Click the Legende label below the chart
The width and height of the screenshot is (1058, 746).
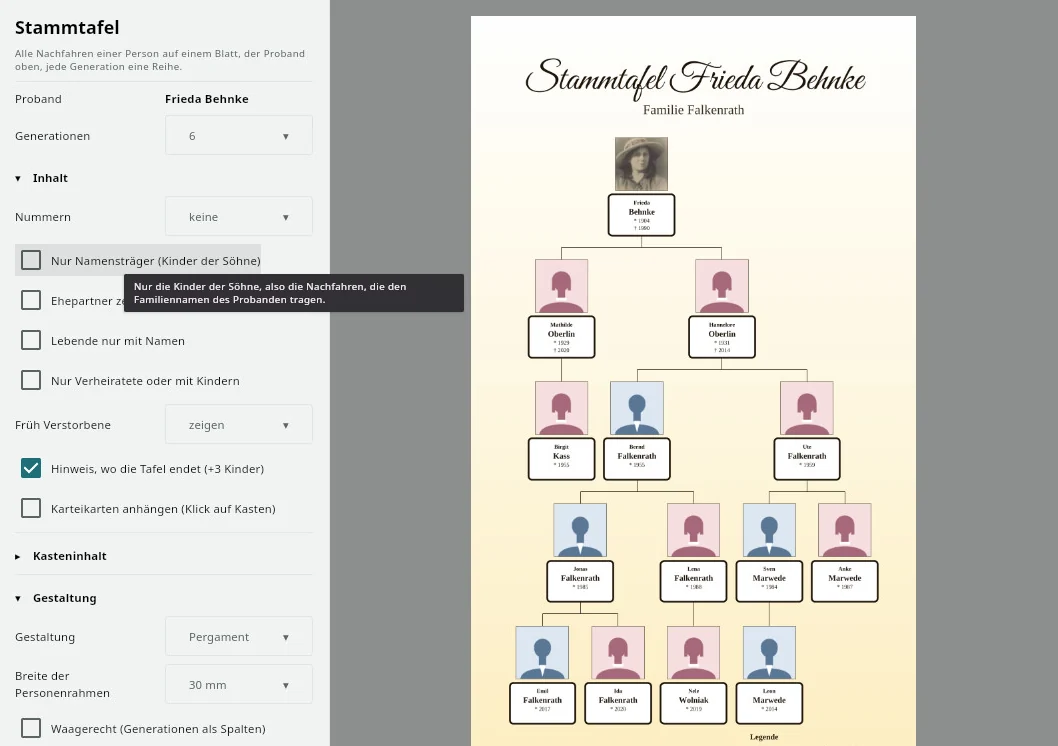[764, 737]
